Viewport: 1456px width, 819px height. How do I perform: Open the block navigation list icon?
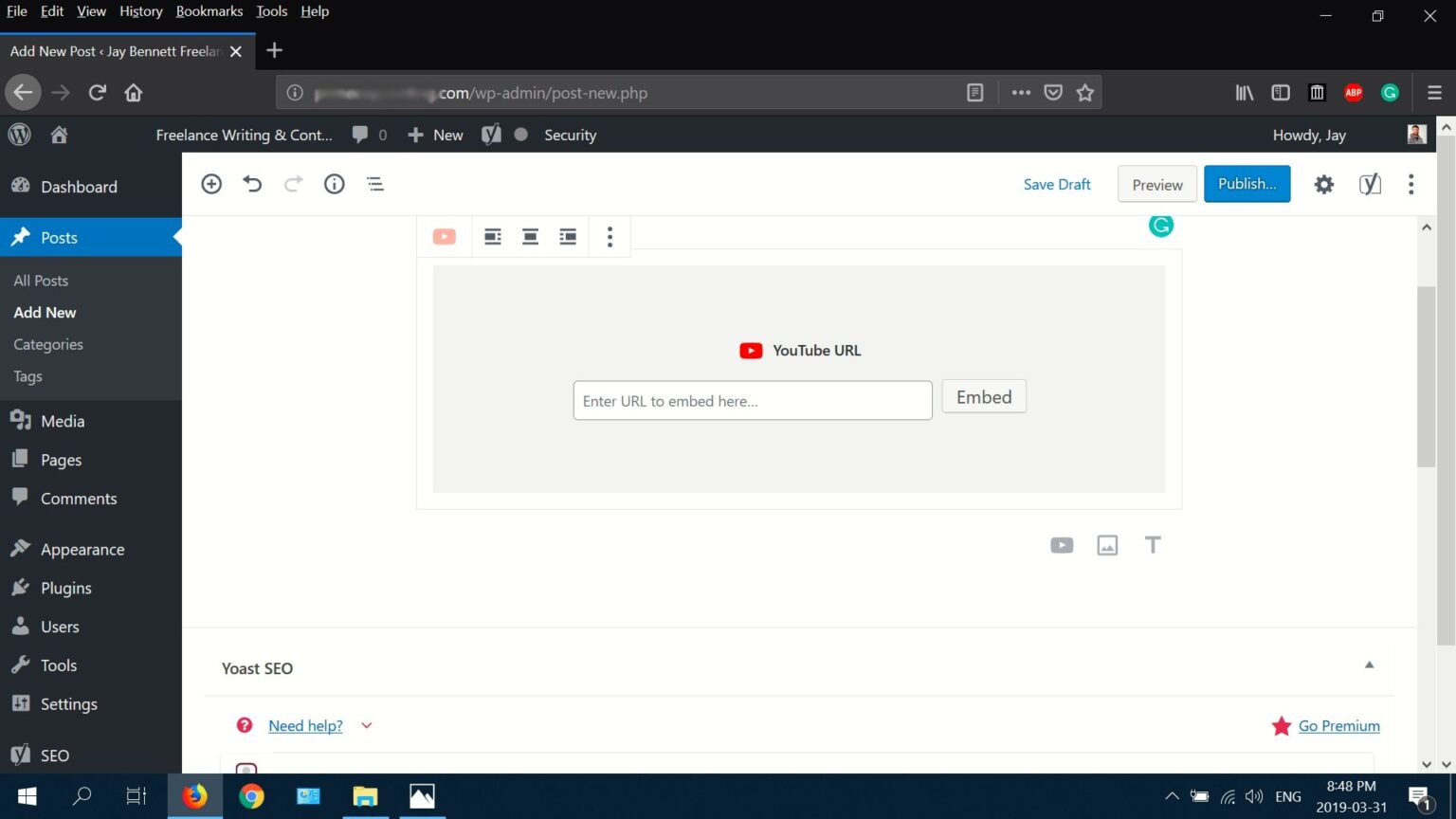[375, 184]
